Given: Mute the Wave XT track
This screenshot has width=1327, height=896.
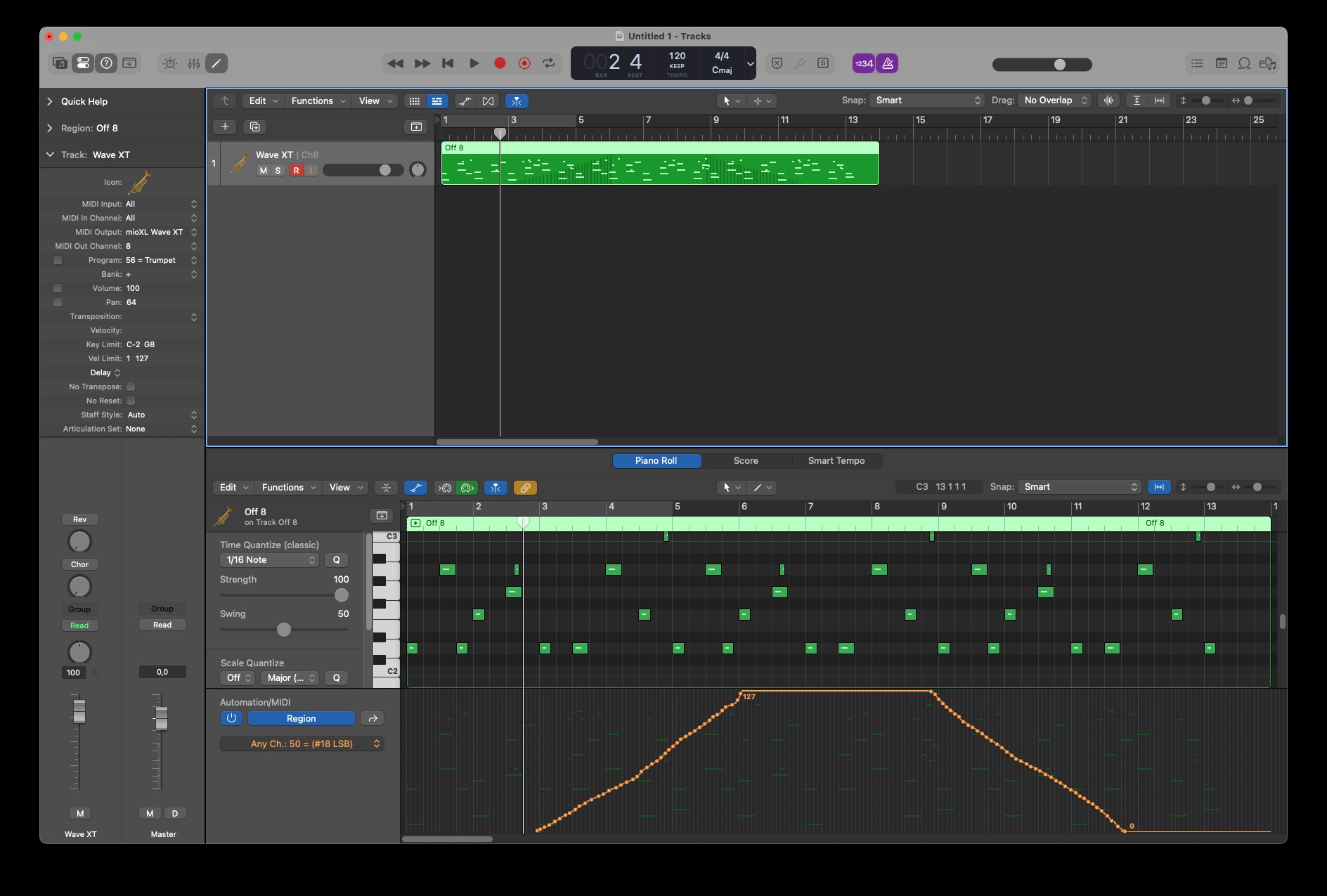Looking at the screenshot, I should [263, 170].
